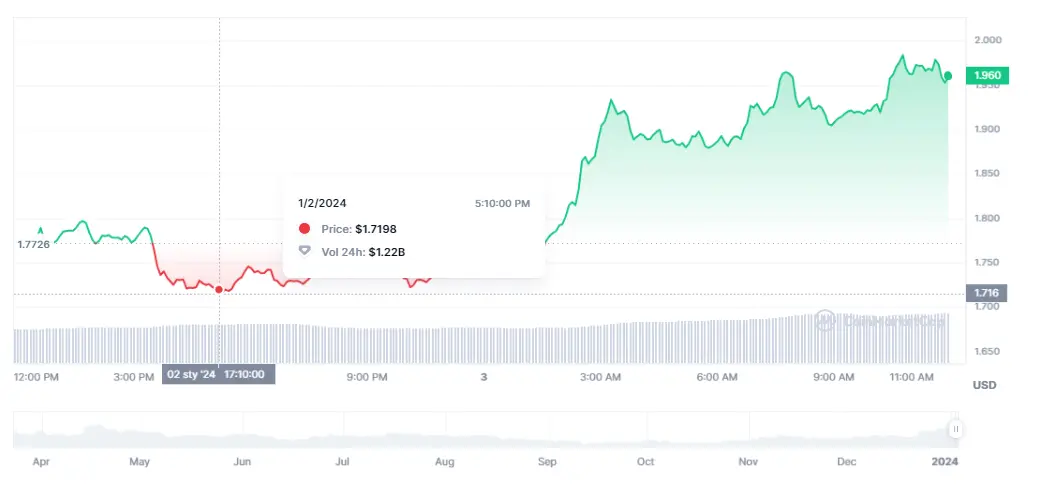Image resolution: width=1038 pixels, height=486 pixels.
Task: Click the green endpoint dot on the chart
Action: [x=948, y=75]
